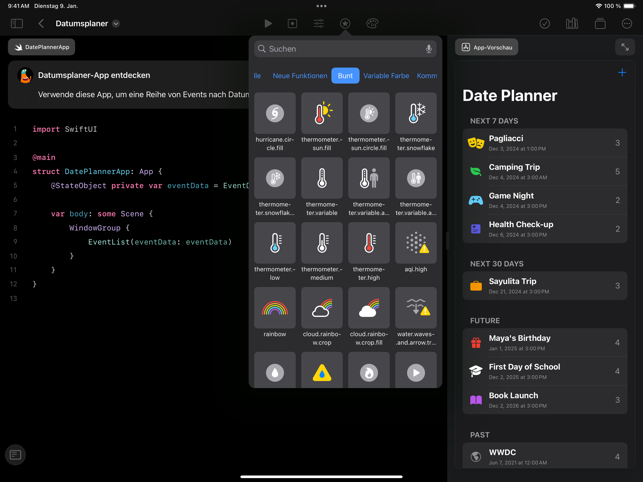Select the play circle symbol
The image size is (643, 482).
coord(416,370)
